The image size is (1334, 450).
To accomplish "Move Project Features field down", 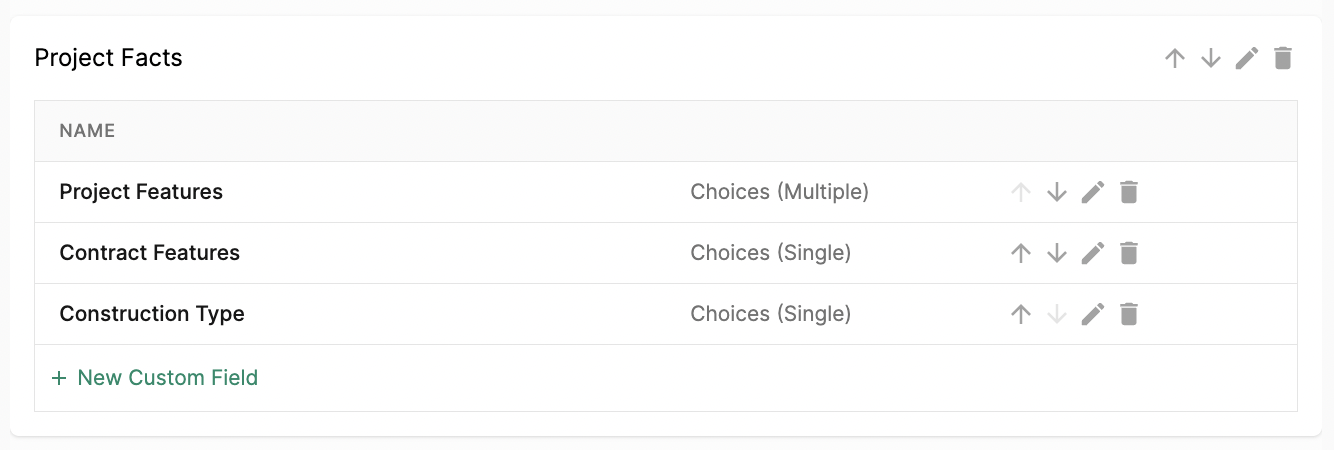I will pos(1057,192).
